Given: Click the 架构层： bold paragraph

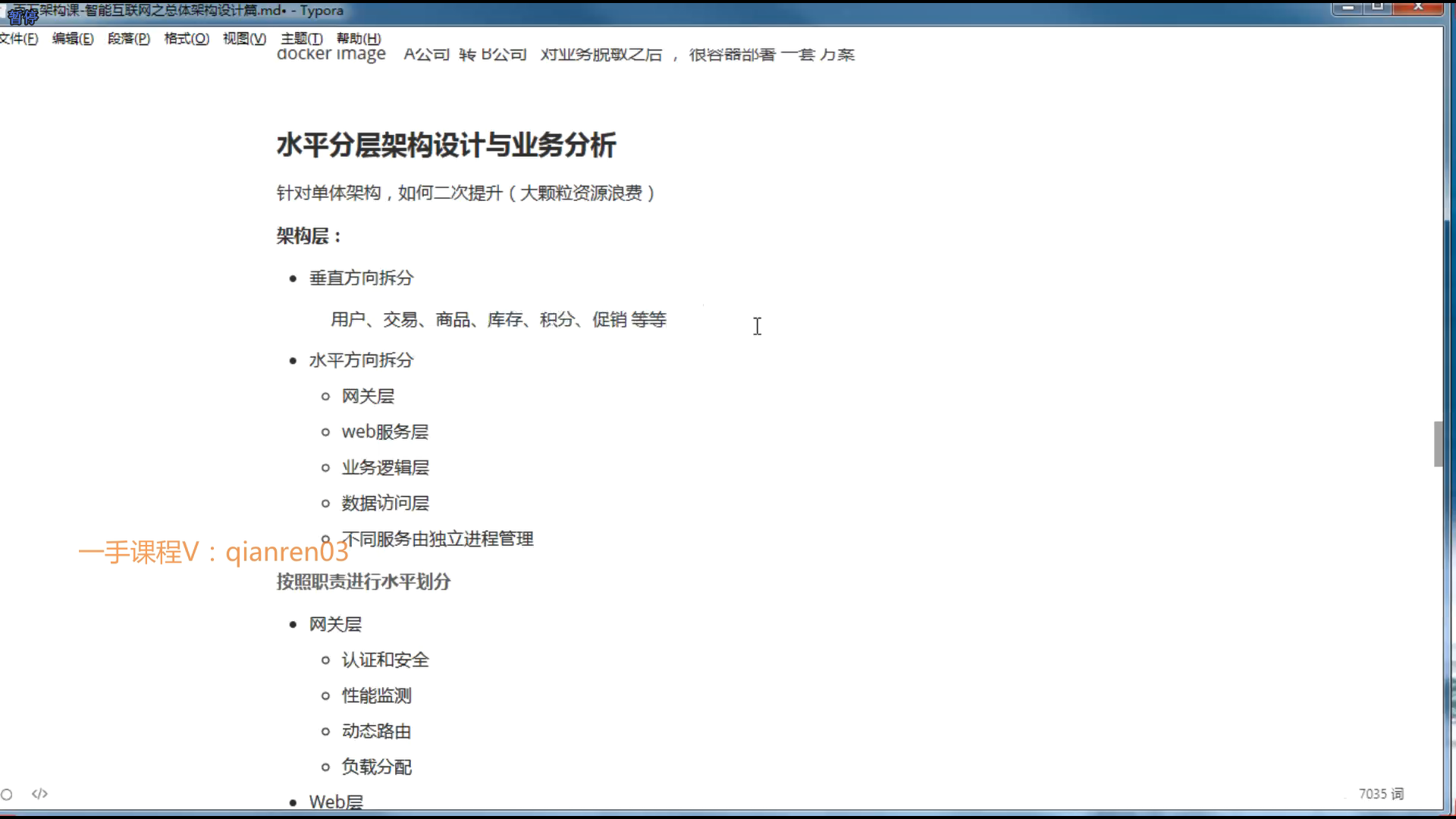Looking at the screenshot, I should 309,237.
